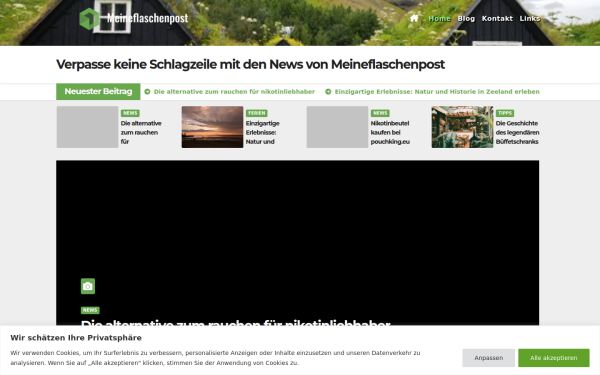Open ticker link 'Einzigartige Erlebnisse: Natur und Historie'

tap(437, 91)
